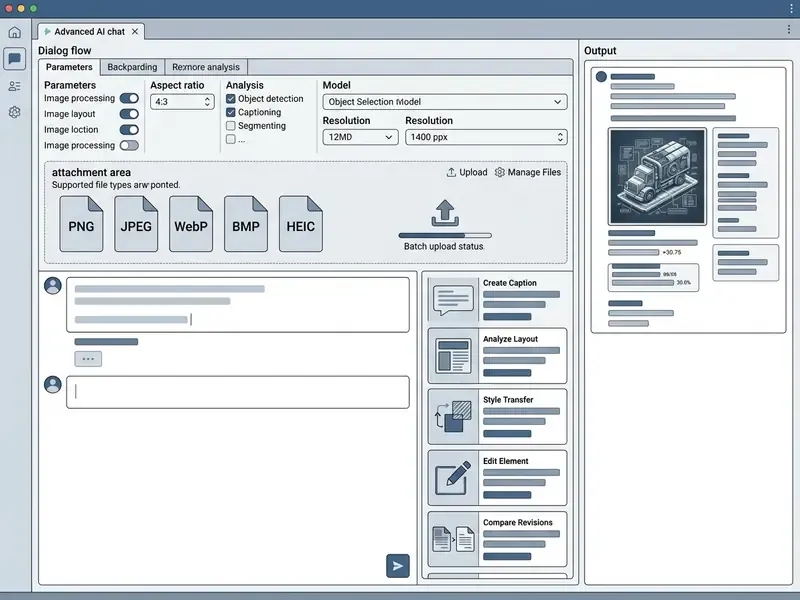
Task: Click the Upload button
Action: coord(467,172)
